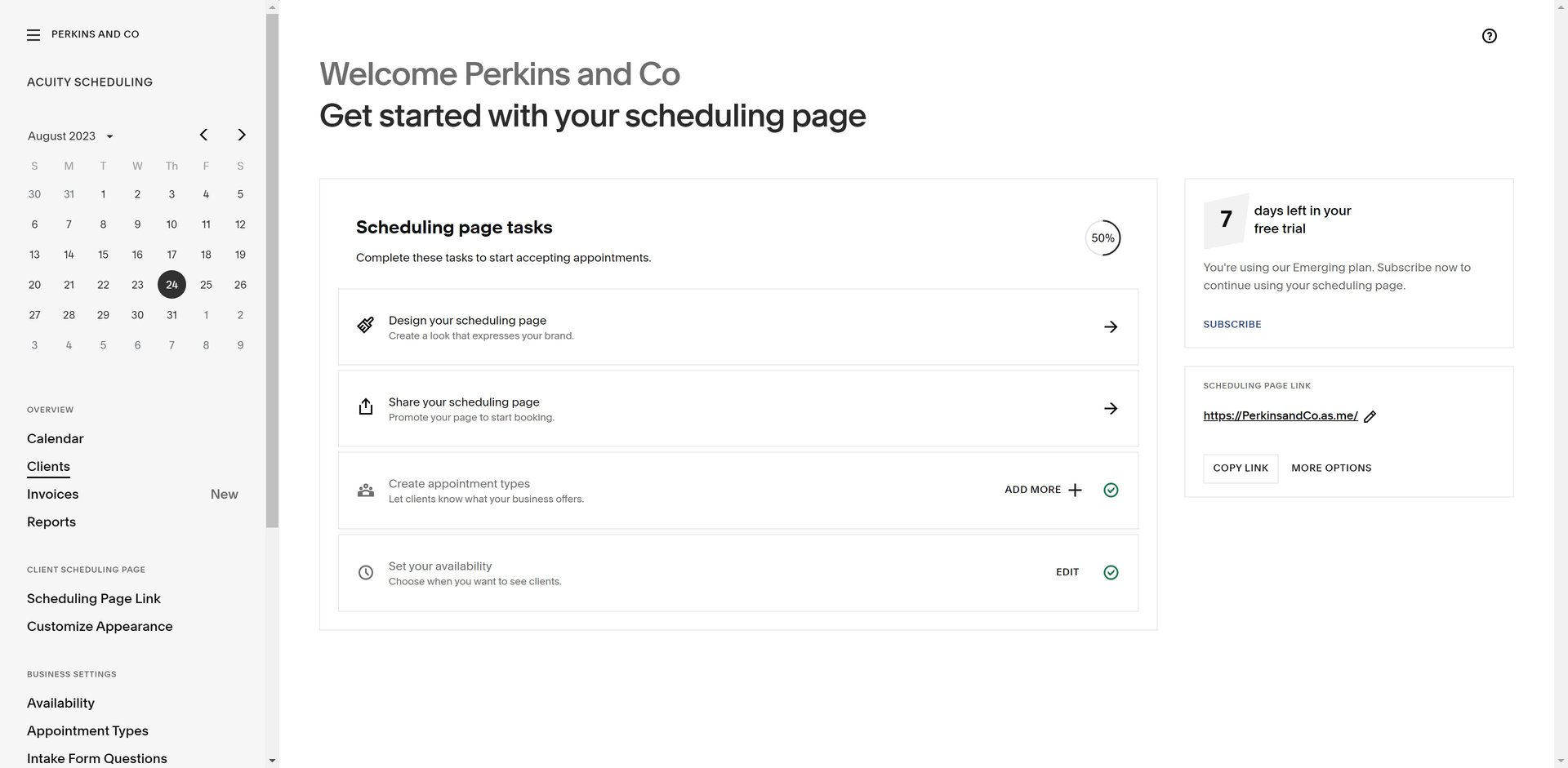Select August 15 on the mini calendar
Screen dimensions: 1568x768
click(x=103, y=255)
